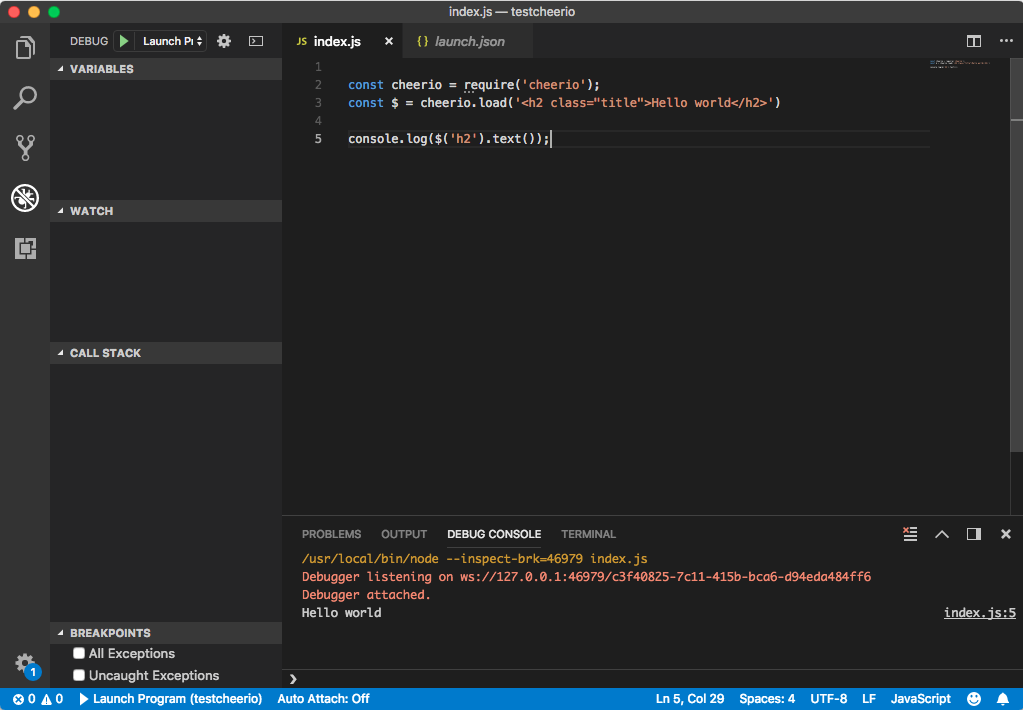This screenshot has width=1023, height=710.
Task: Click 'console.log' on line 5
Action: 388,138
